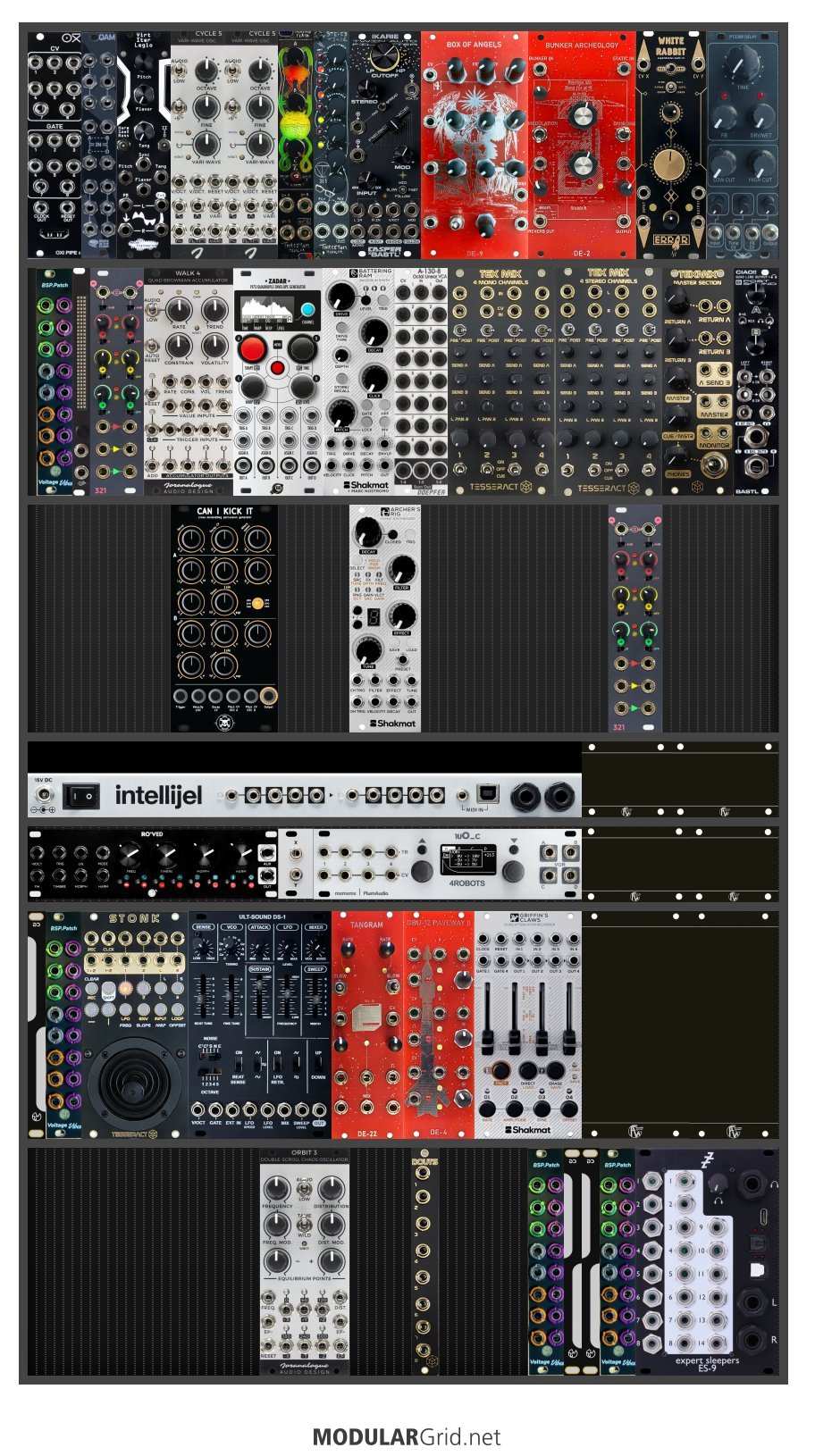The height and width of the screenshot is (1456, 815).
Task: Click the Orbit 3 FREQUENCY knob
Action: [x=278, y=1189]
